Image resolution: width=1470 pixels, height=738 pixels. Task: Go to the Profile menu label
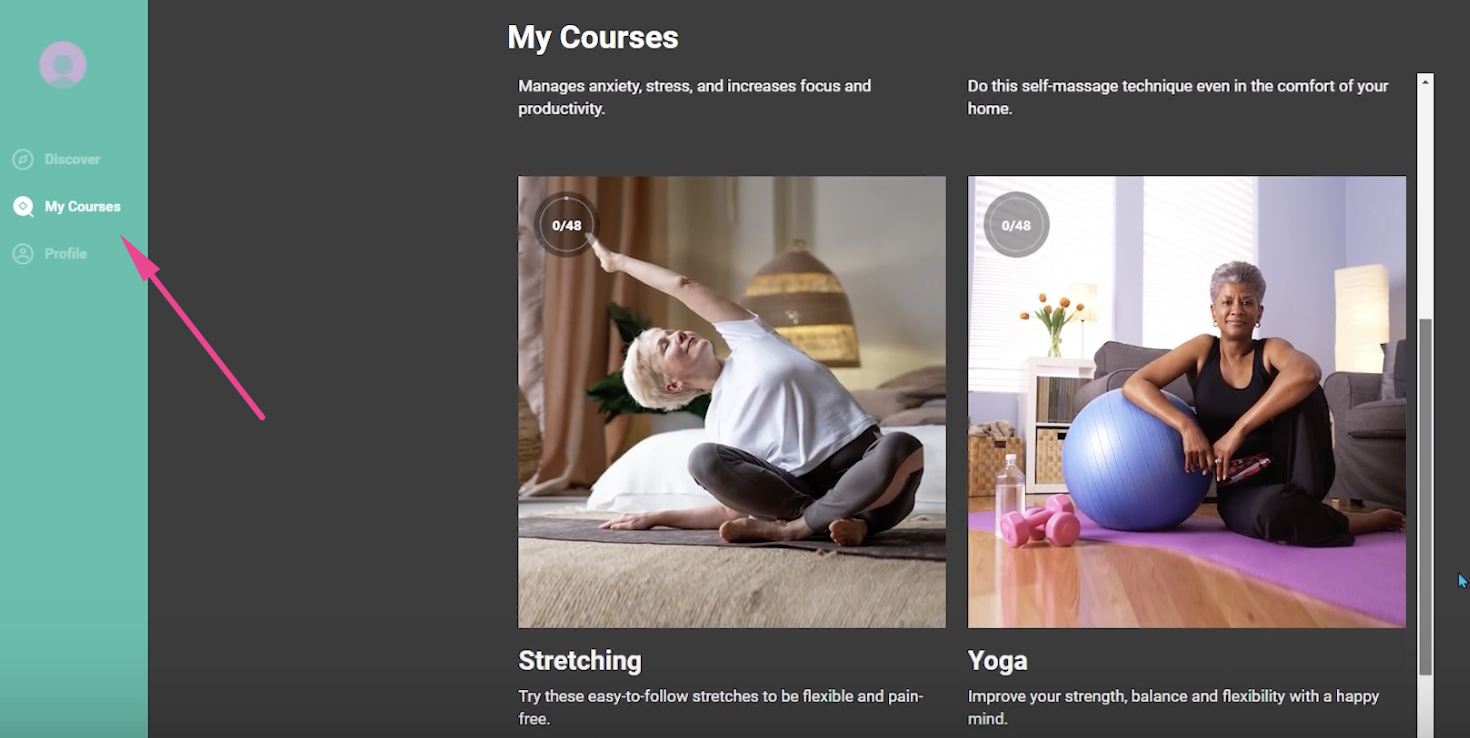pos(65,254)
